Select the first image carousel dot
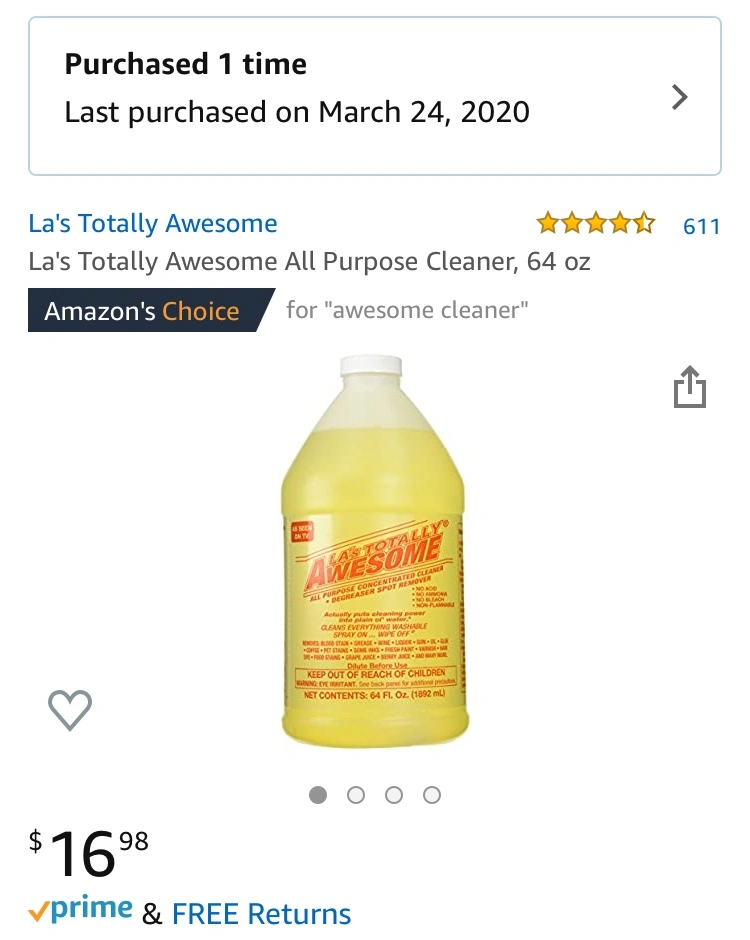The image size is (750, 940). (x=318, y=795)
